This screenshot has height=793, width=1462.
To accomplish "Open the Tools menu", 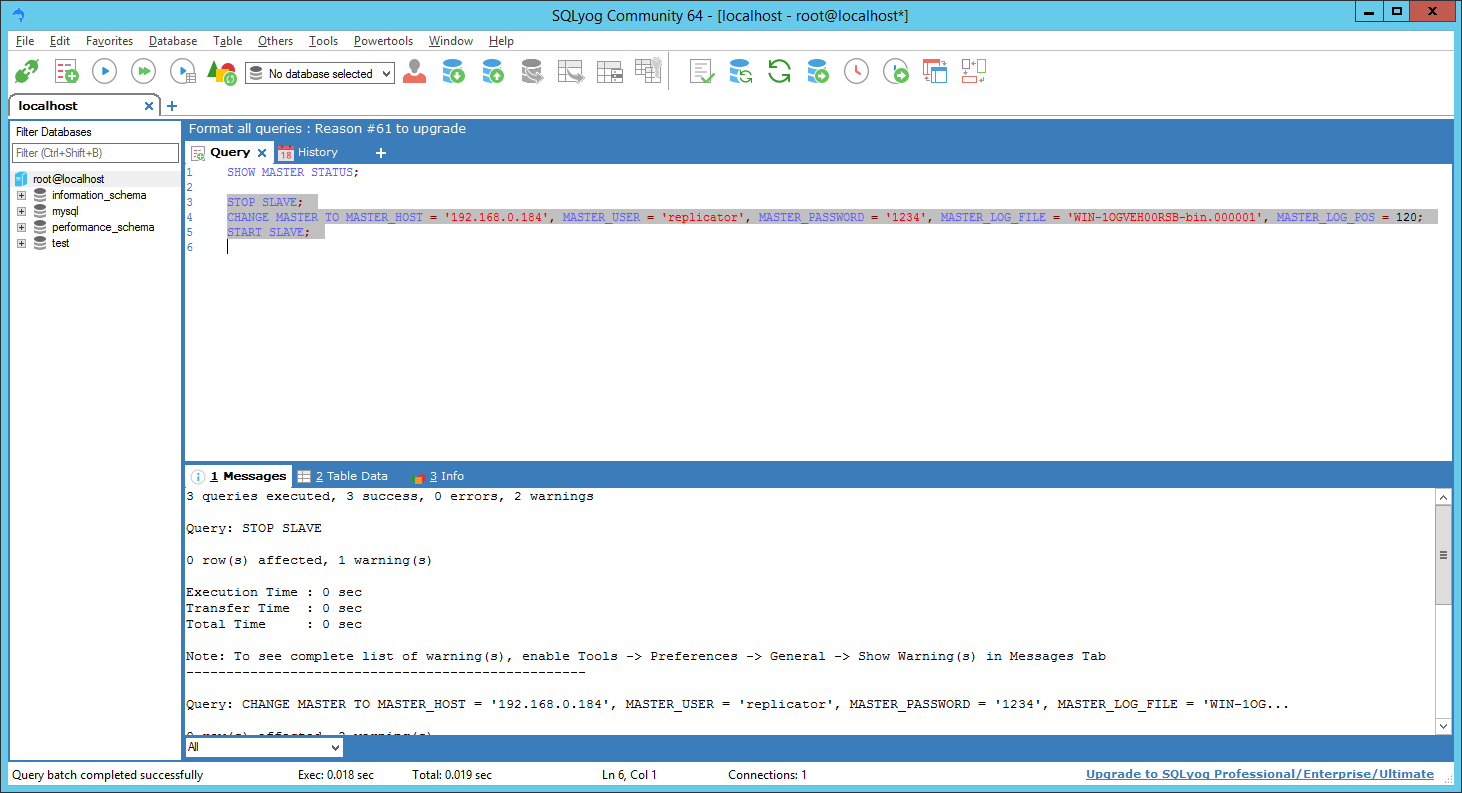I will (323, 41).
